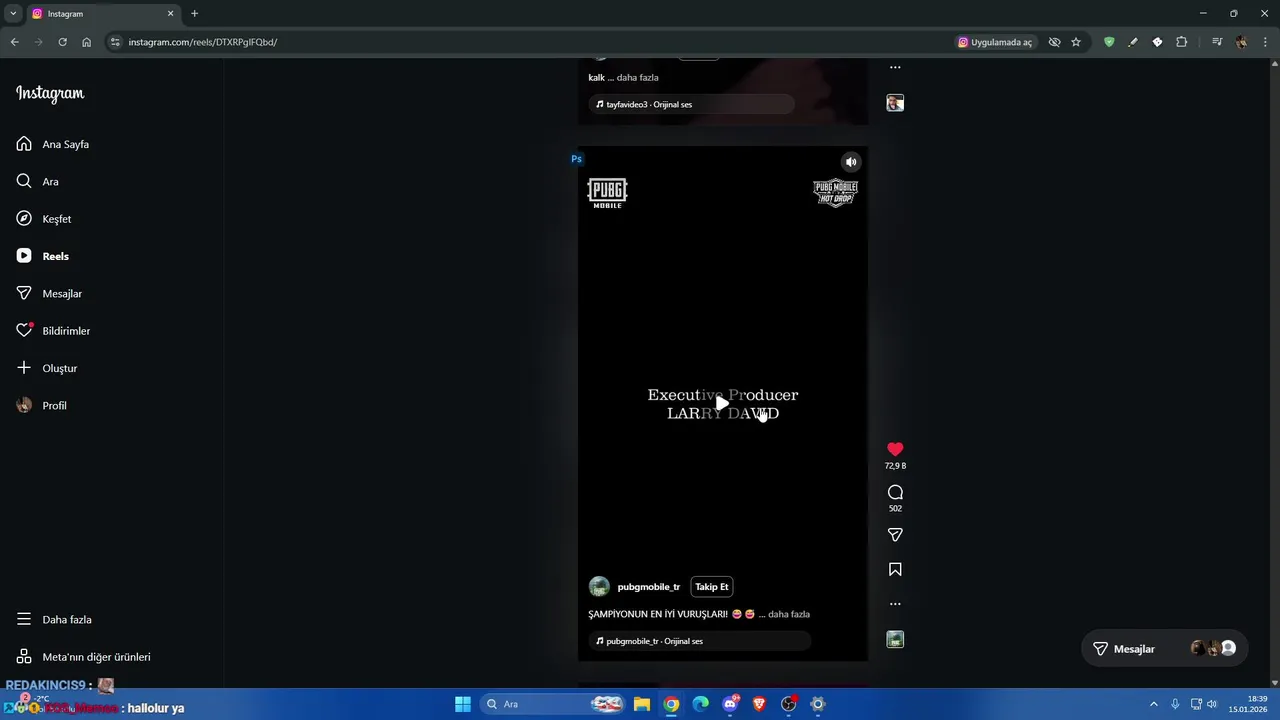
Task: Click the Takip Et follow button
Action: tap(712, 587)
